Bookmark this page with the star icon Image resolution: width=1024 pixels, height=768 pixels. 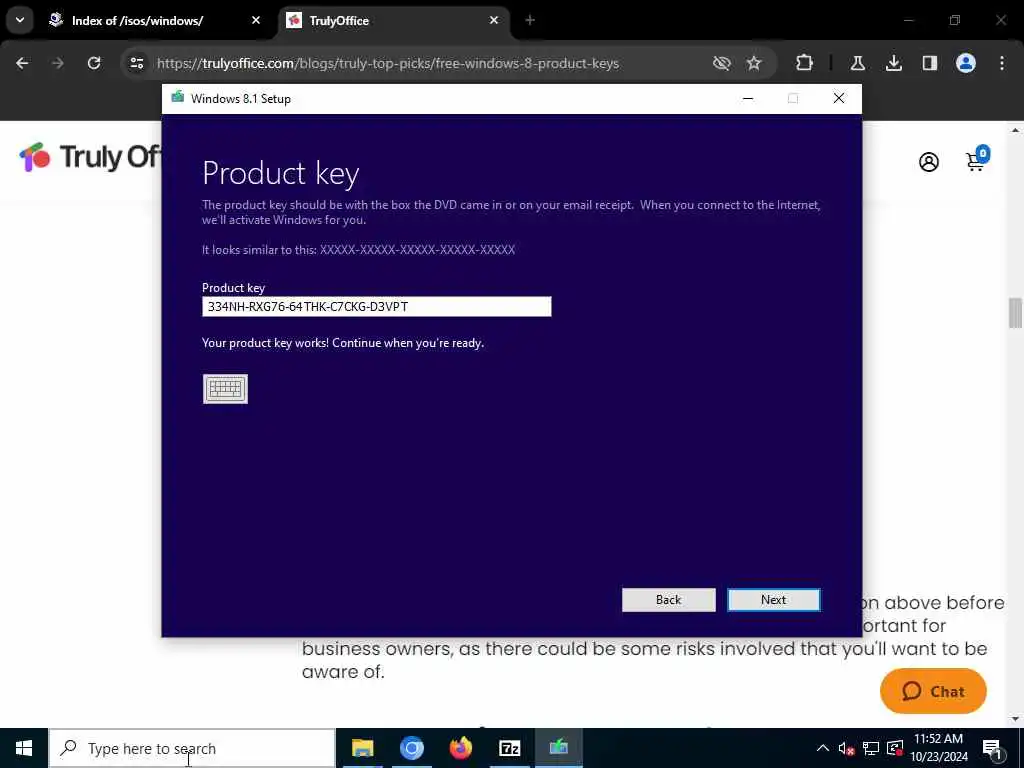(754, 63)
